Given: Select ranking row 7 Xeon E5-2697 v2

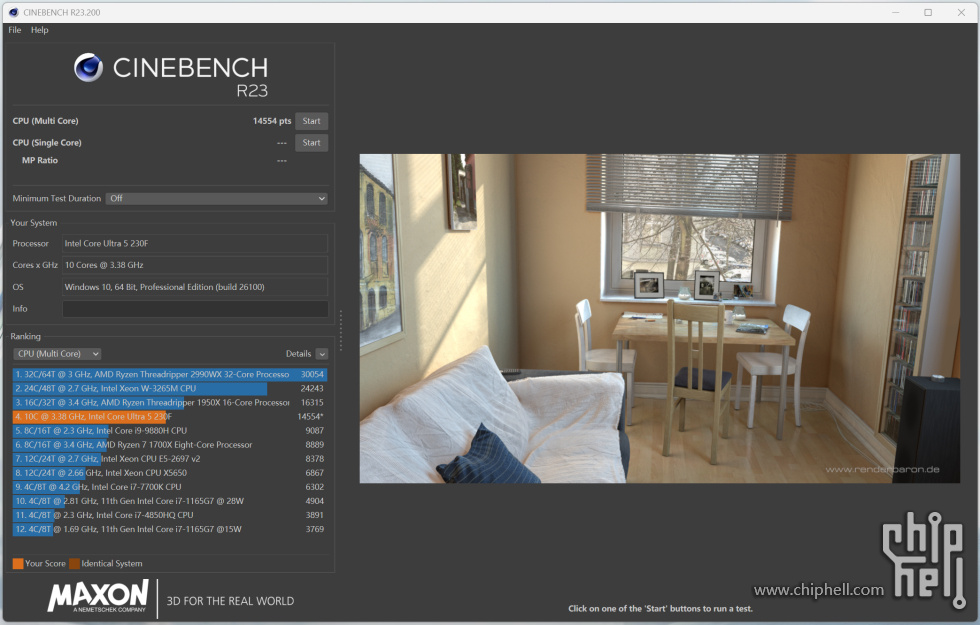Looking at the screenshot, I should (169, 459).
